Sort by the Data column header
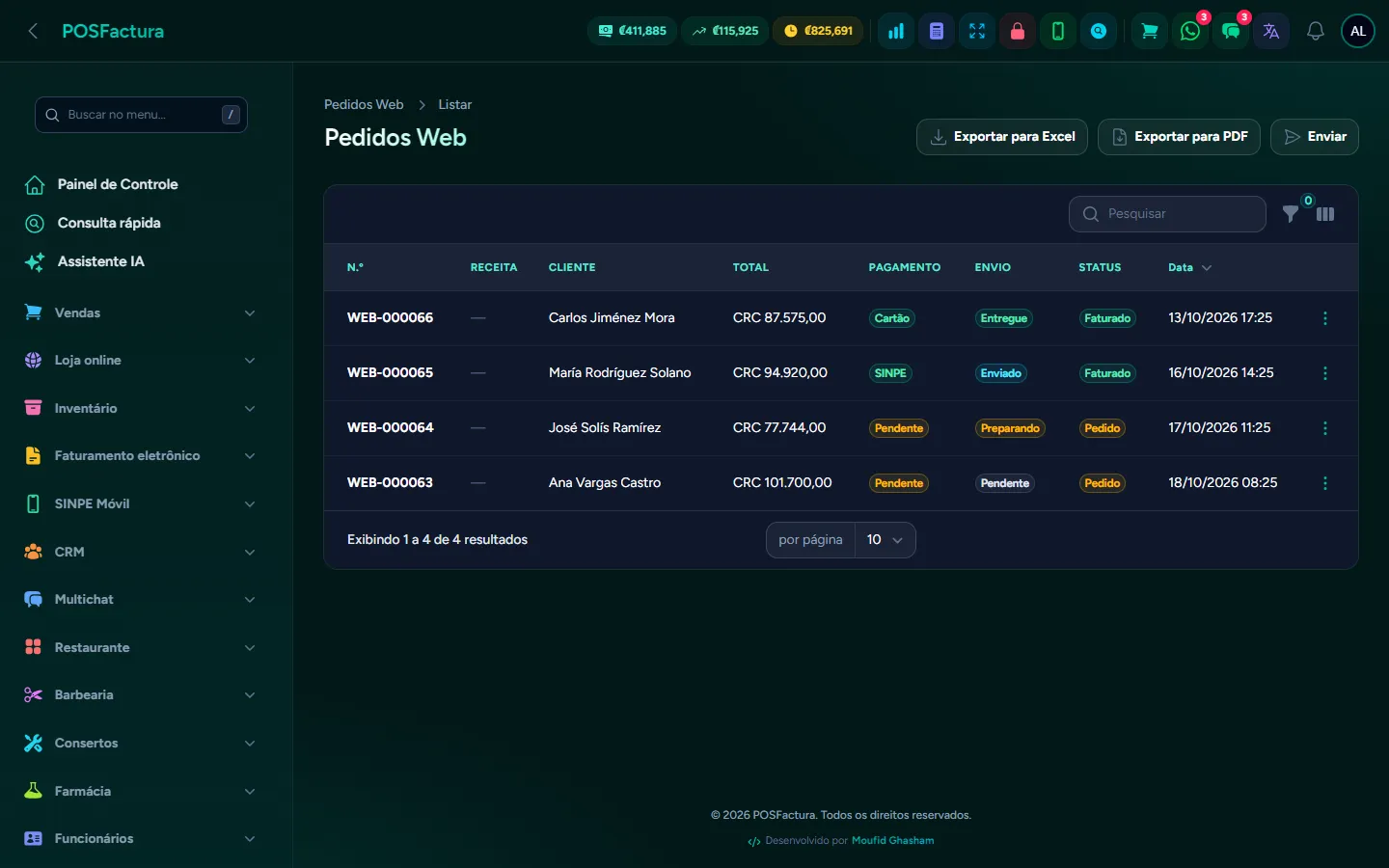This screenshot has width=1389, height=868. 1189,267
